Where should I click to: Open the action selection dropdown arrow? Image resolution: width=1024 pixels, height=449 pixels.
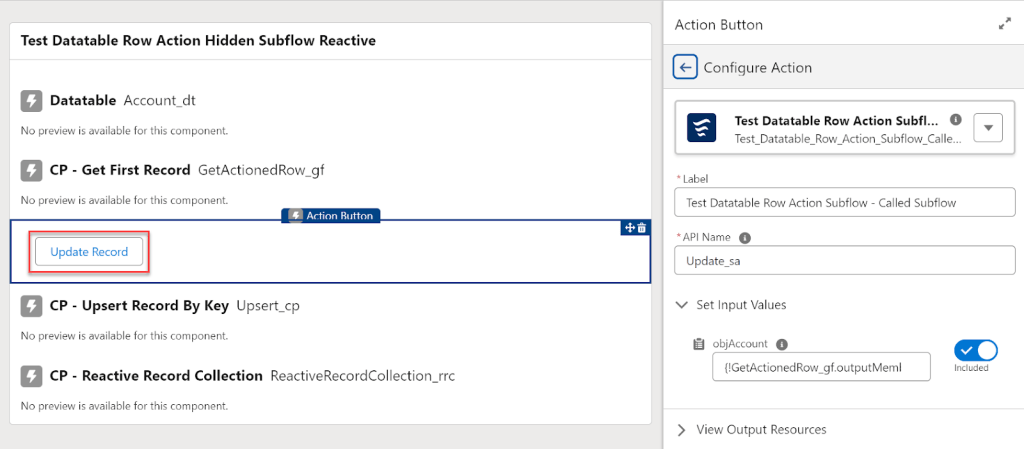click(988, 128)
